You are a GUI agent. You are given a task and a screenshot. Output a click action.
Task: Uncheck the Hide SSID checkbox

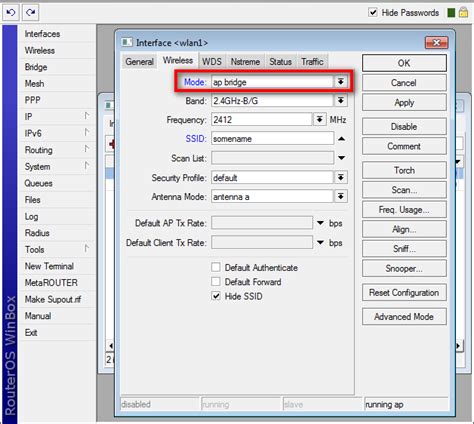pos(216,296)
